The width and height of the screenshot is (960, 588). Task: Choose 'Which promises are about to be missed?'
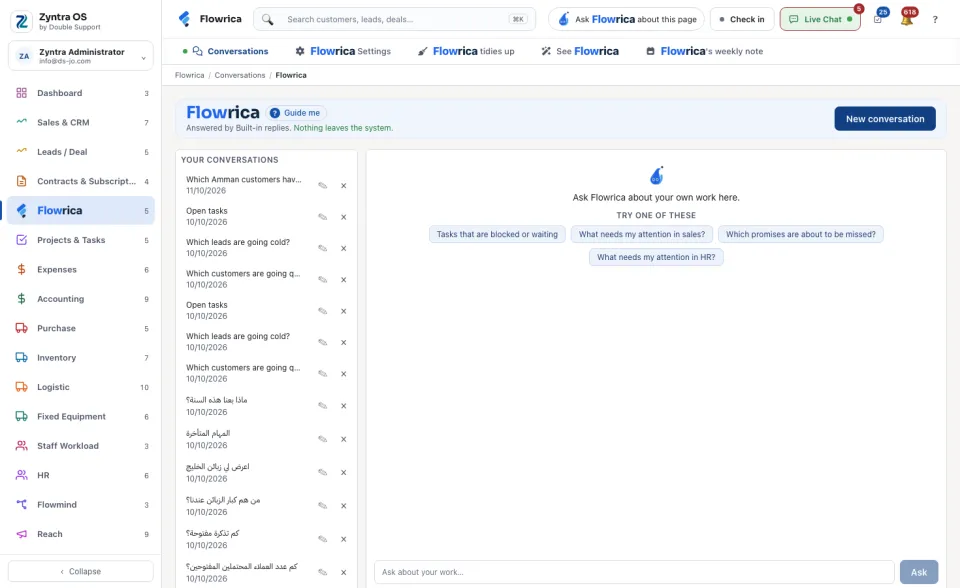coord(801,234)
